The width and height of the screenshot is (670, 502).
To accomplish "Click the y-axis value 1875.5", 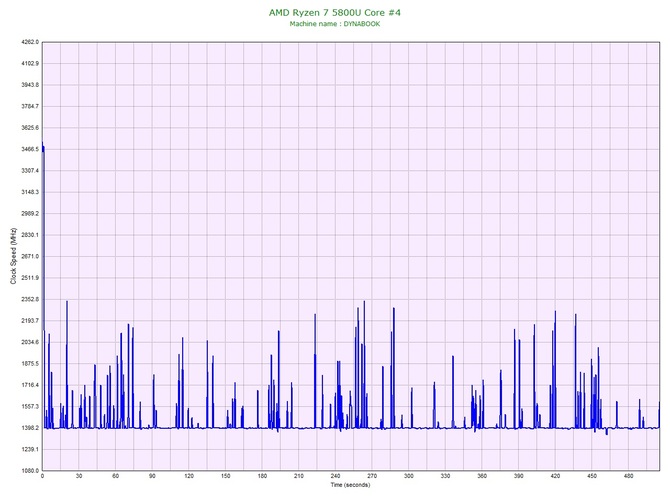I will click(30, 364).
